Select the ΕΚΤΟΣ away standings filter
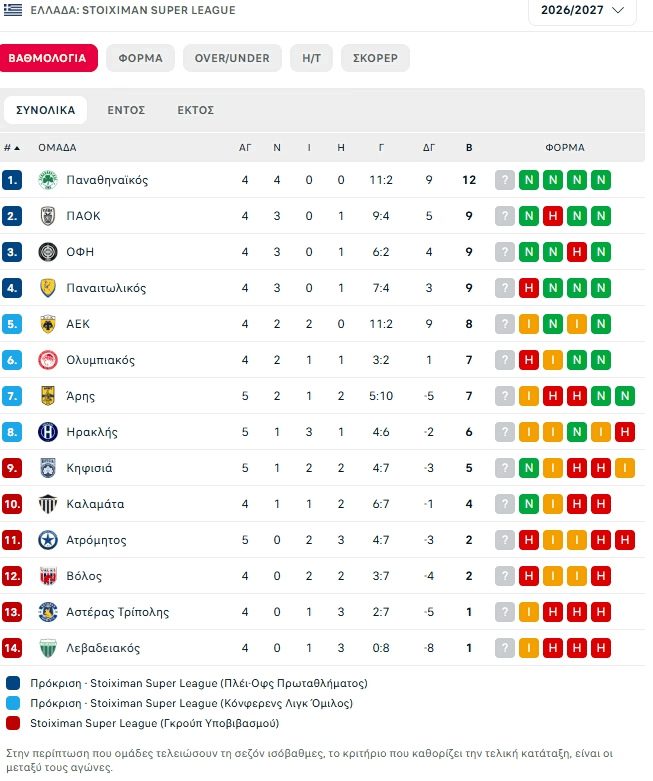Viewport: 653px width, 781px height. click(196, 110)
